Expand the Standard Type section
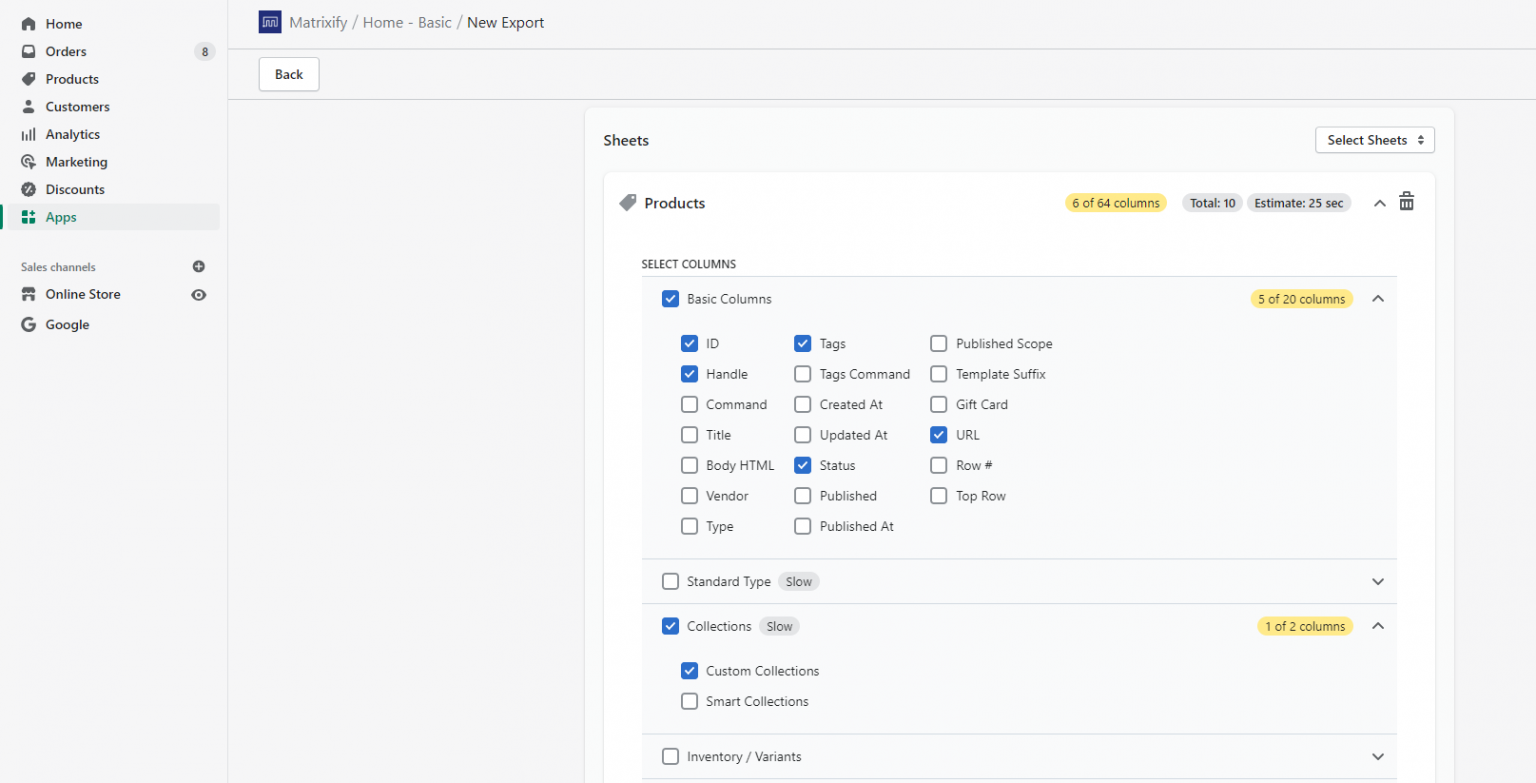Image resolution: width=1536 pixels, height=783 pixels. point(1378,581)
